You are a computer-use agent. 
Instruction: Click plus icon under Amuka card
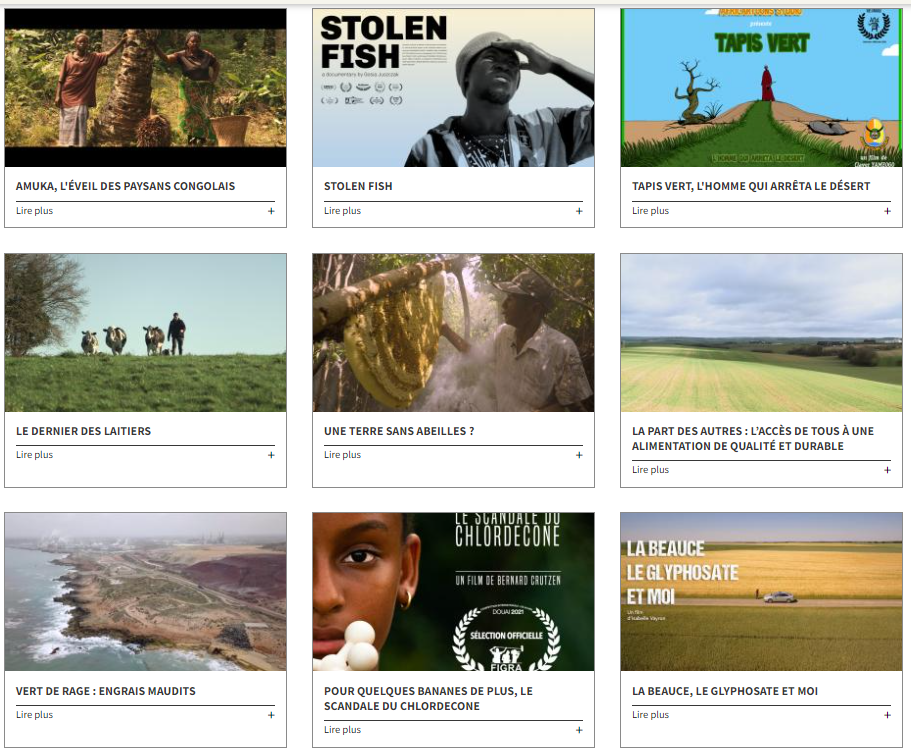pos(271,211)
